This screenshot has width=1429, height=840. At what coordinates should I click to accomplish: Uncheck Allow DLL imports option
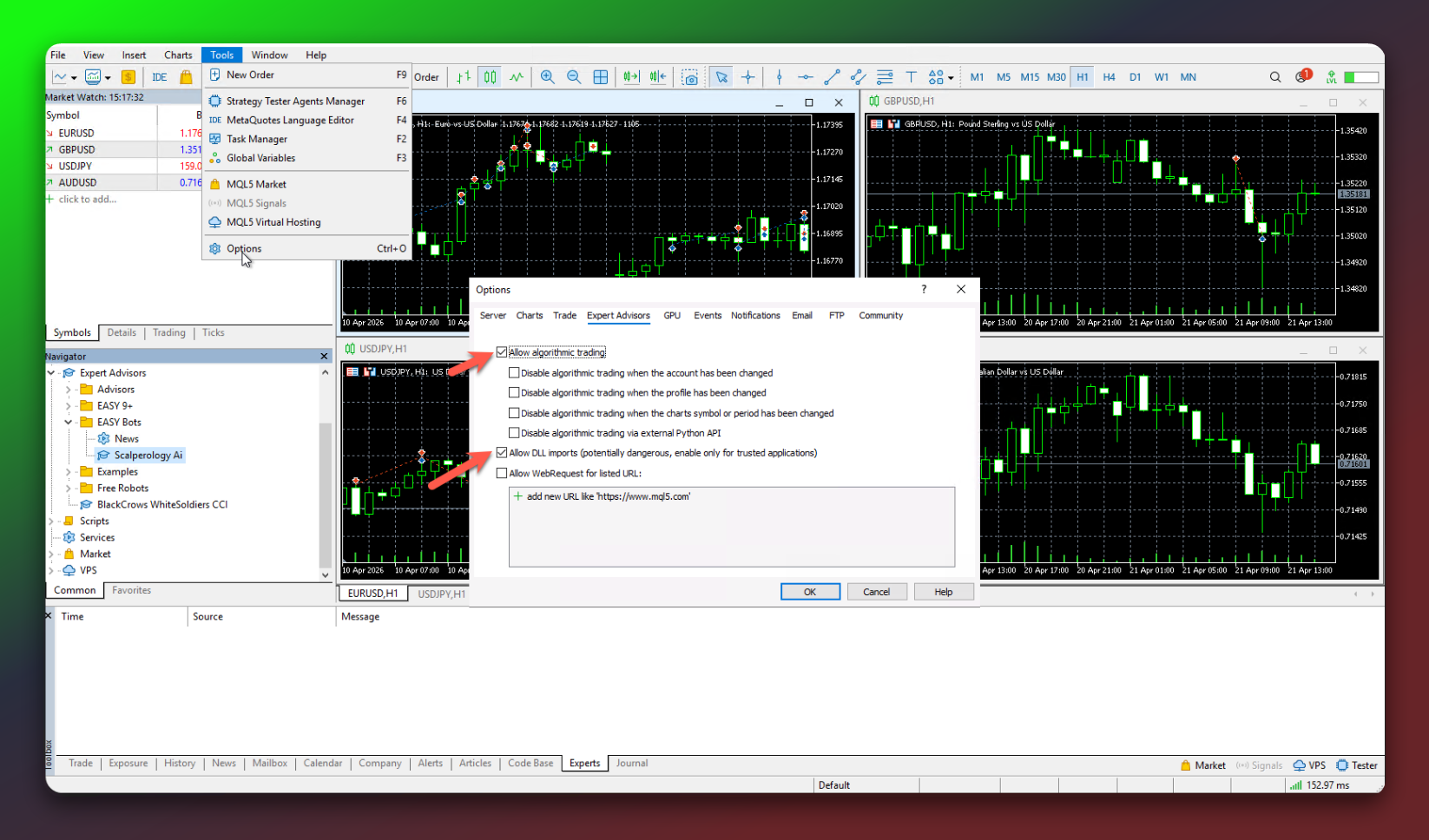(502, 452)
